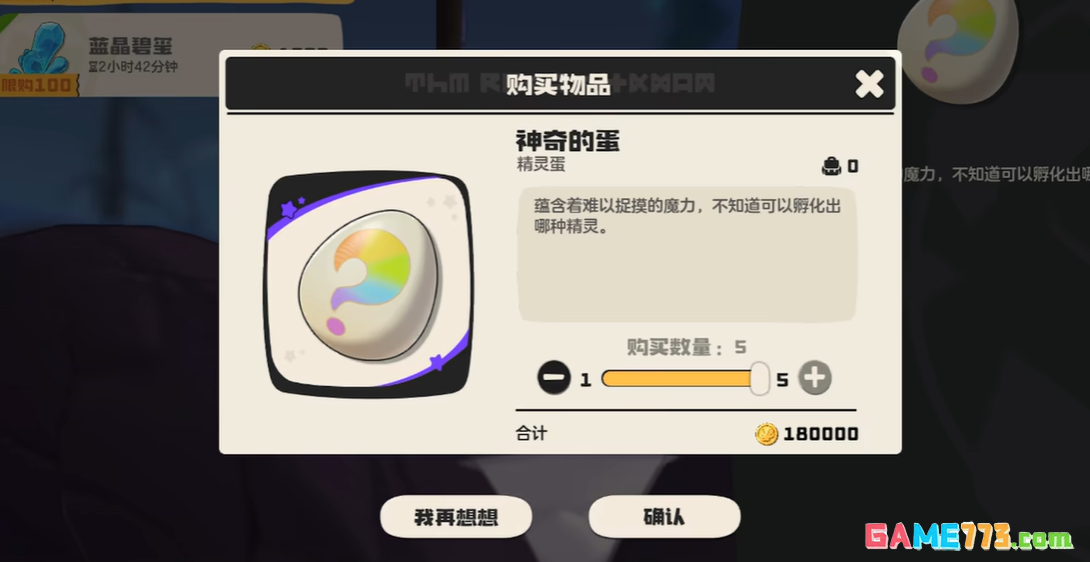The height and width of the screenshot is (562, 1090).
Task: Click the 购买物品 dialog title bar
Action: pyautogui.click(x=560, y=84)
